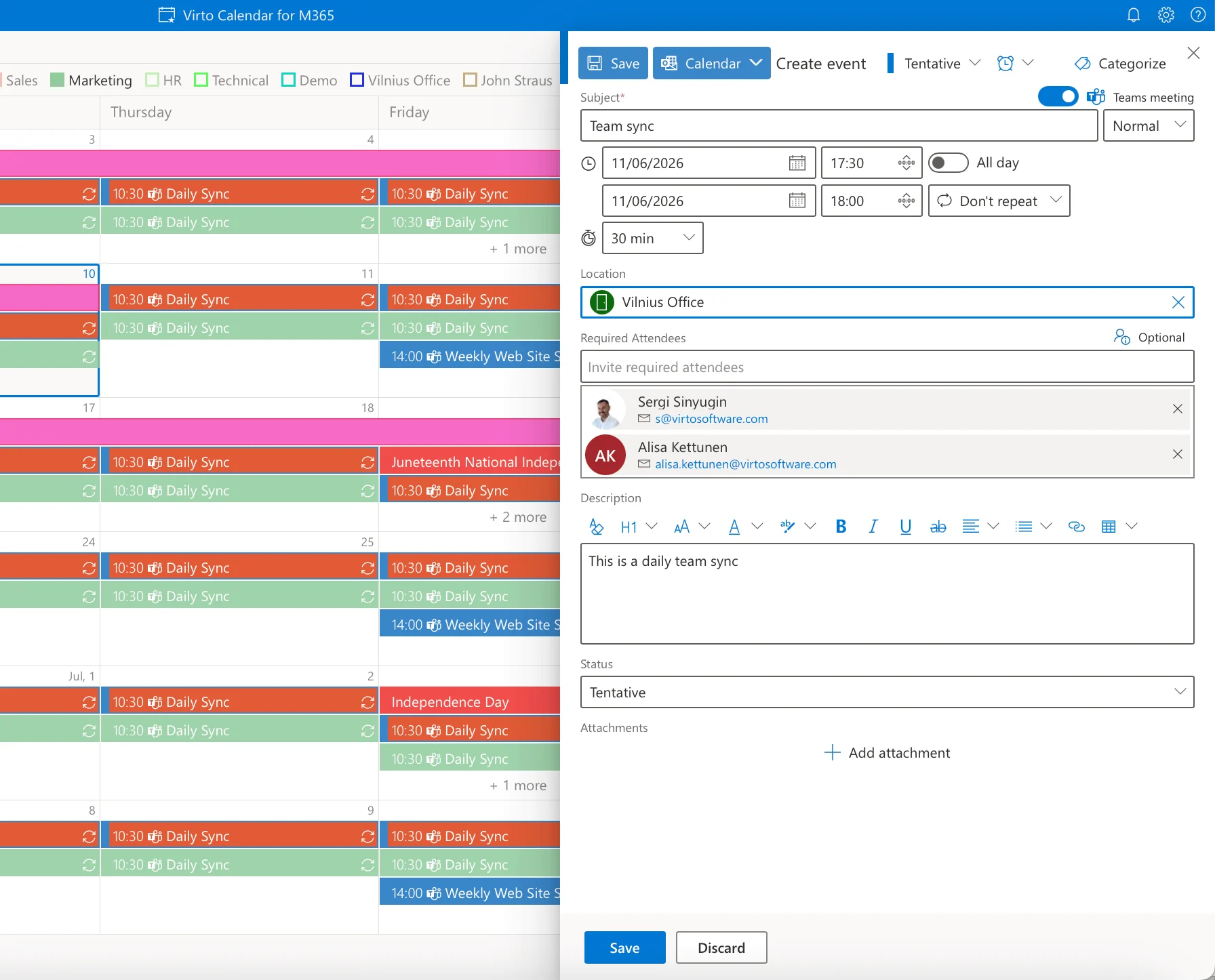Click the font size AA icon
The image size is (1215, 980).
tap(681, 527)
